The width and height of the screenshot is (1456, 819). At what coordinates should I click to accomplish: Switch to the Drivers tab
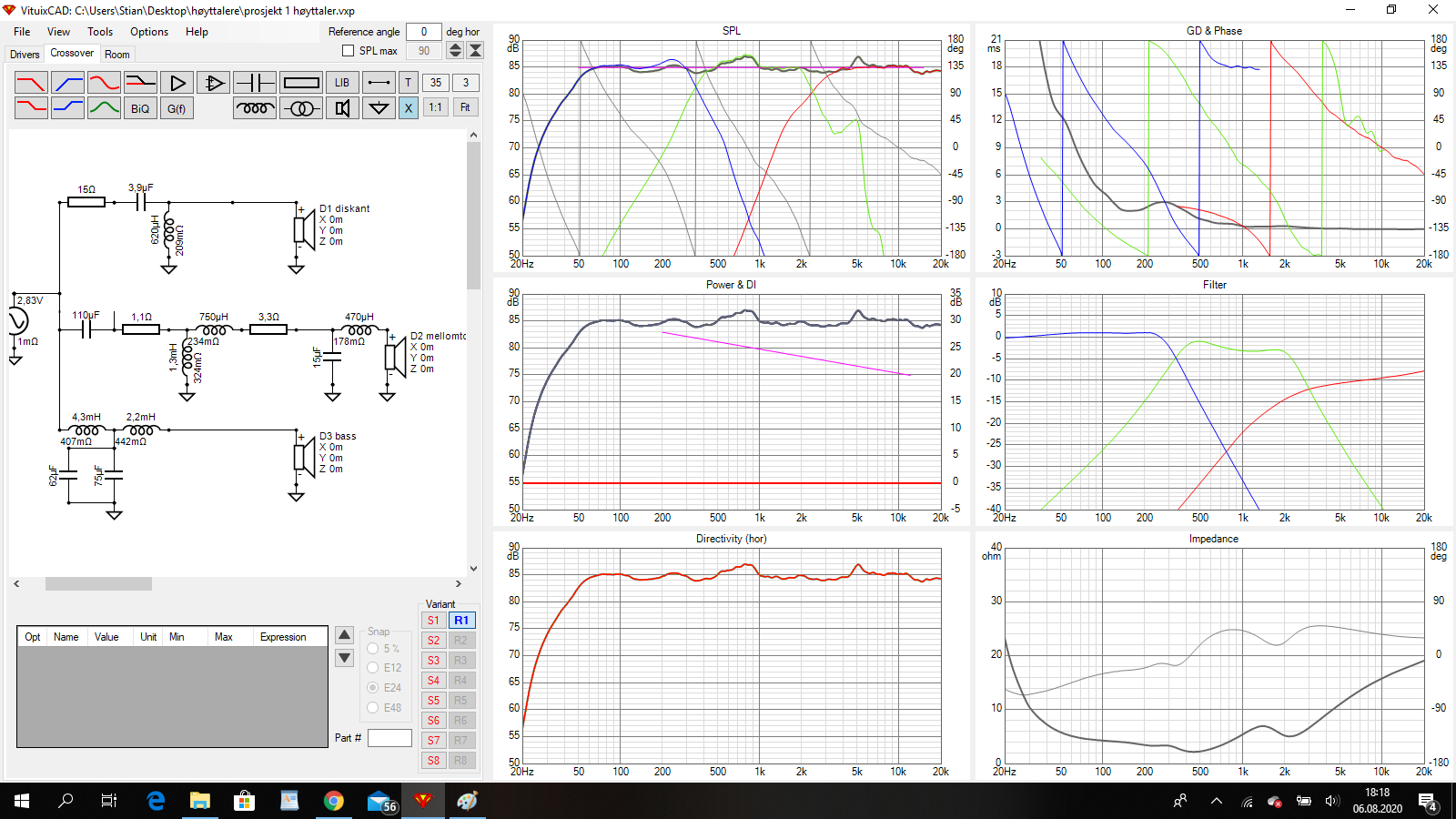pos(25,55)
